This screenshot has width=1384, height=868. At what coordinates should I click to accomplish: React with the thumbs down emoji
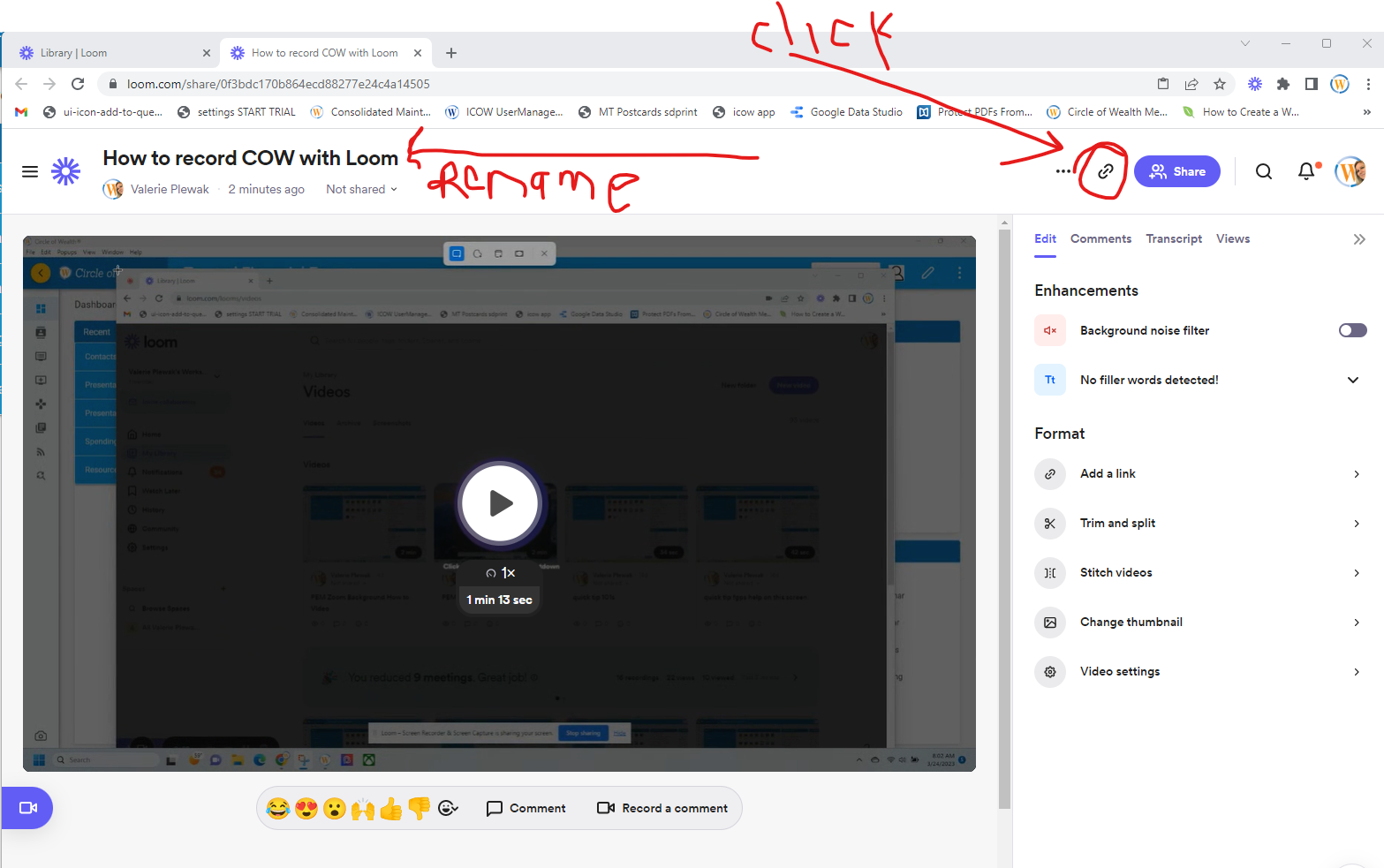pos(420,808)
